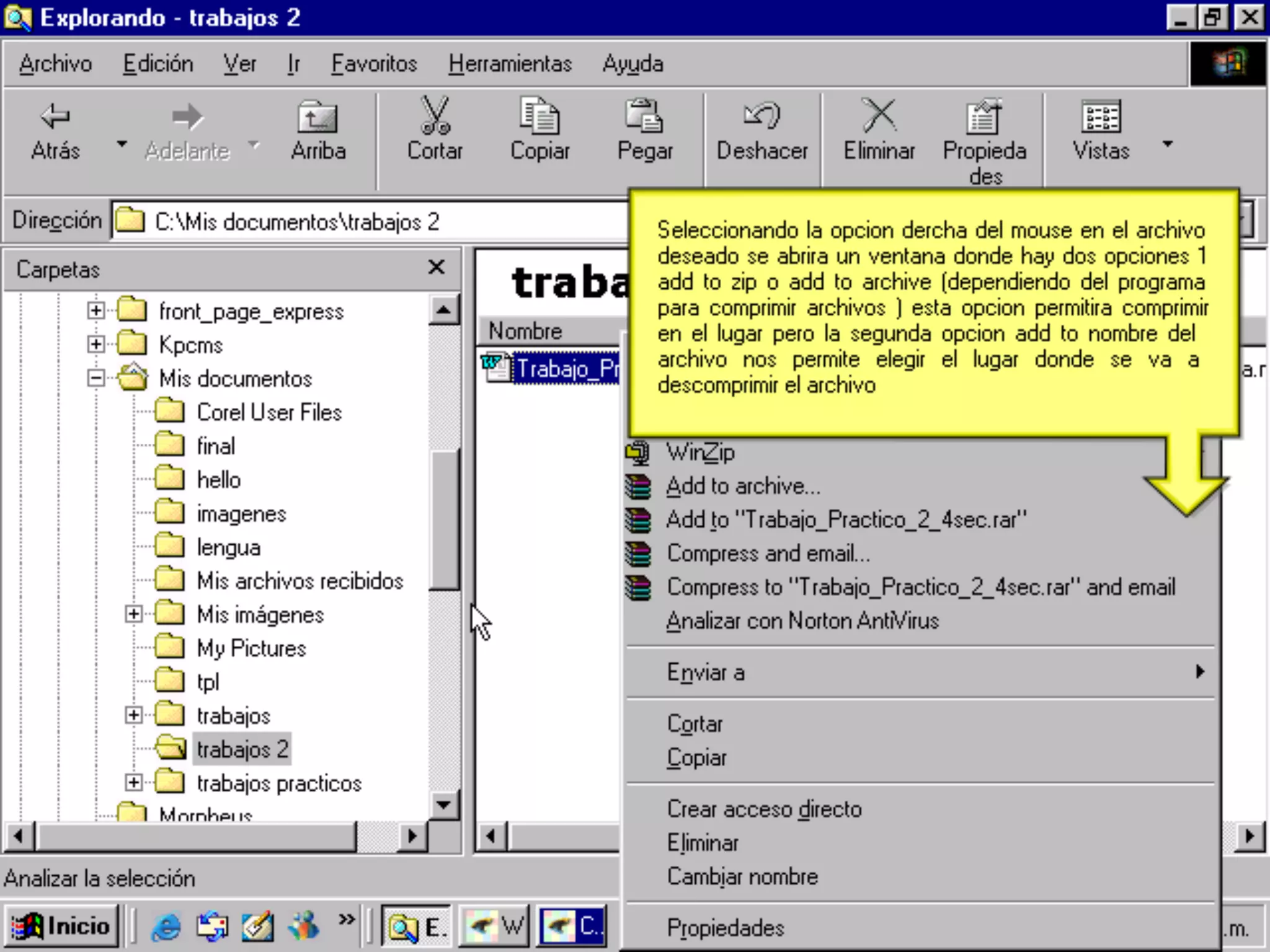Screen dimensions: 1270x952
Task: Expand the trabajos practicos folder node
Action: pos(133,782)
